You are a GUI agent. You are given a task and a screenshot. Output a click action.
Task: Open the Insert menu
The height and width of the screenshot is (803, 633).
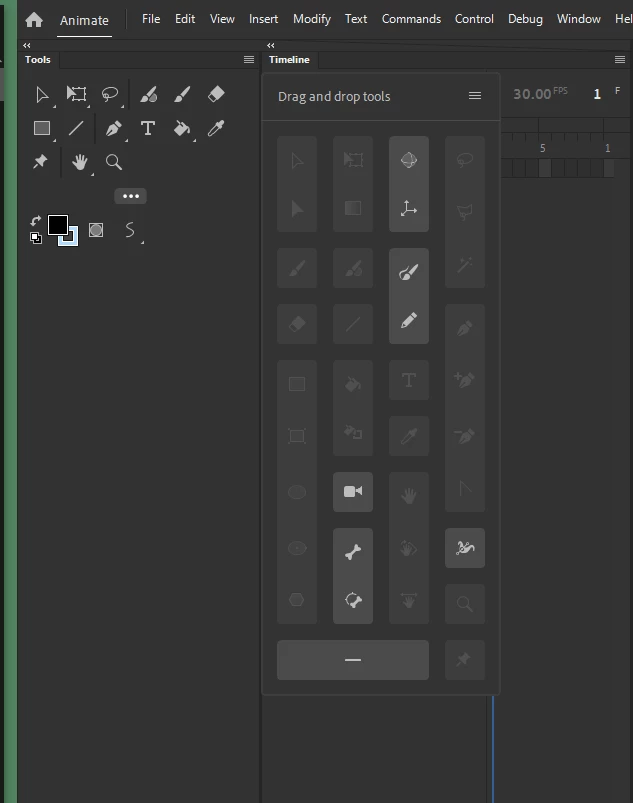coord(263,19)
